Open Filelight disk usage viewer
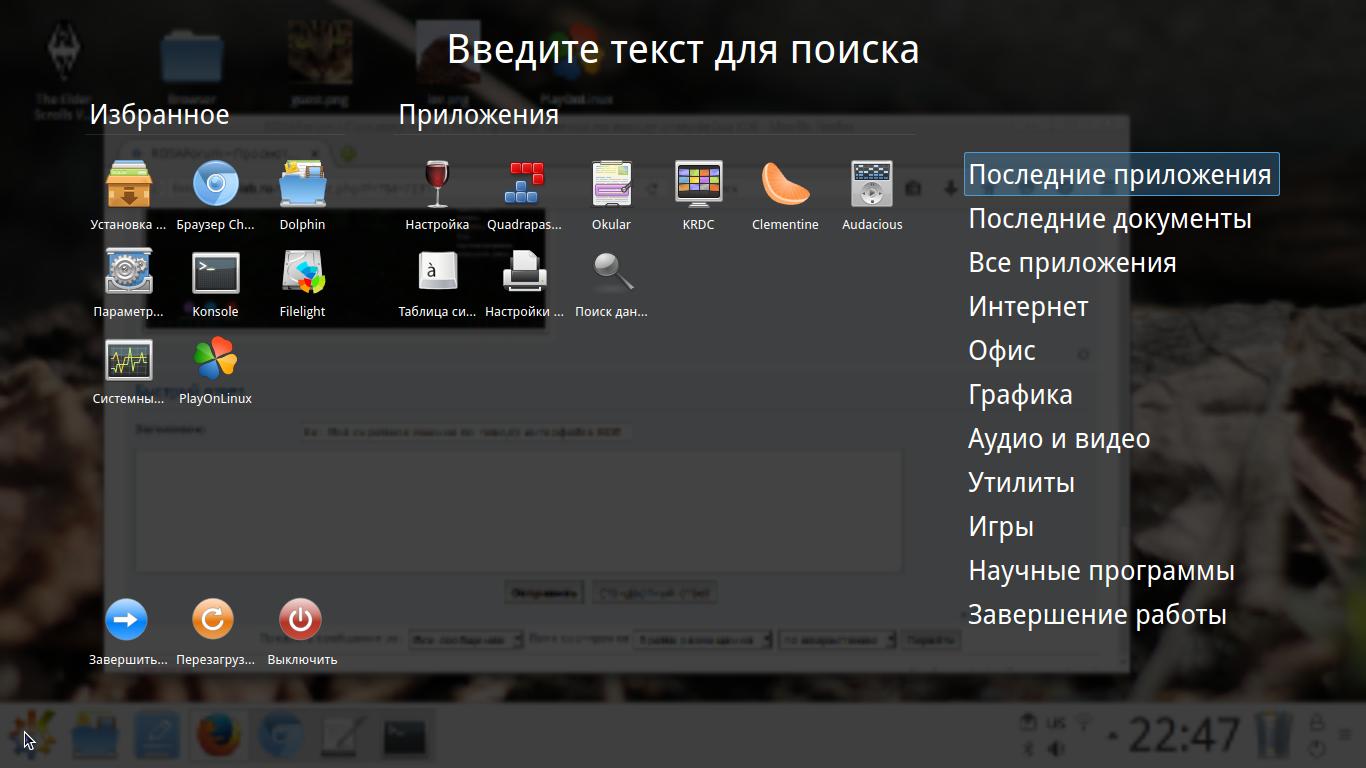The width and height of the screenshot is (1366, 768). pyautogui.click(x=302, y=283)
